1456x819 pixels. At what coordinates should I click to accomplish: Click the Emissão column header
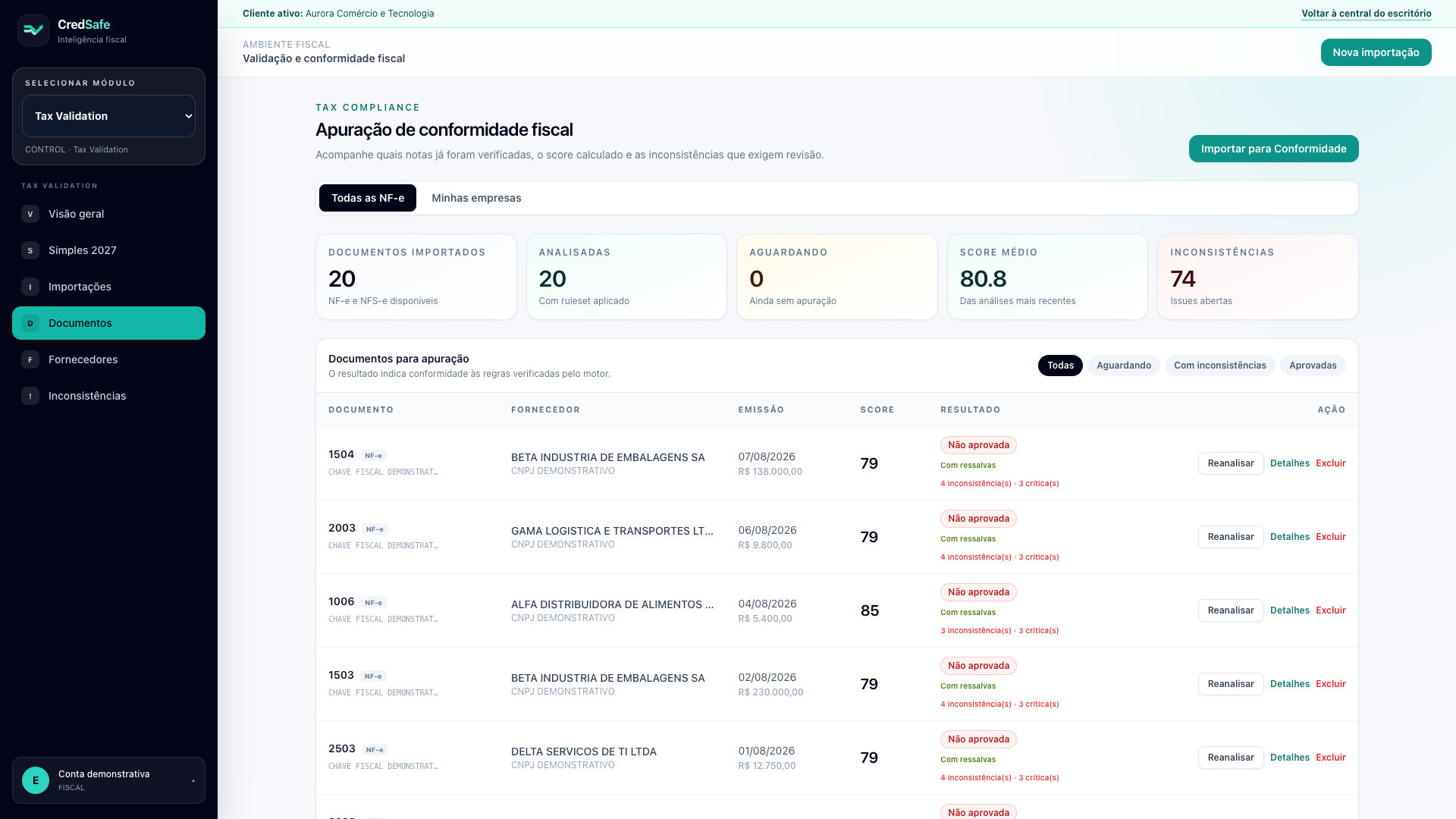[761, 409]
